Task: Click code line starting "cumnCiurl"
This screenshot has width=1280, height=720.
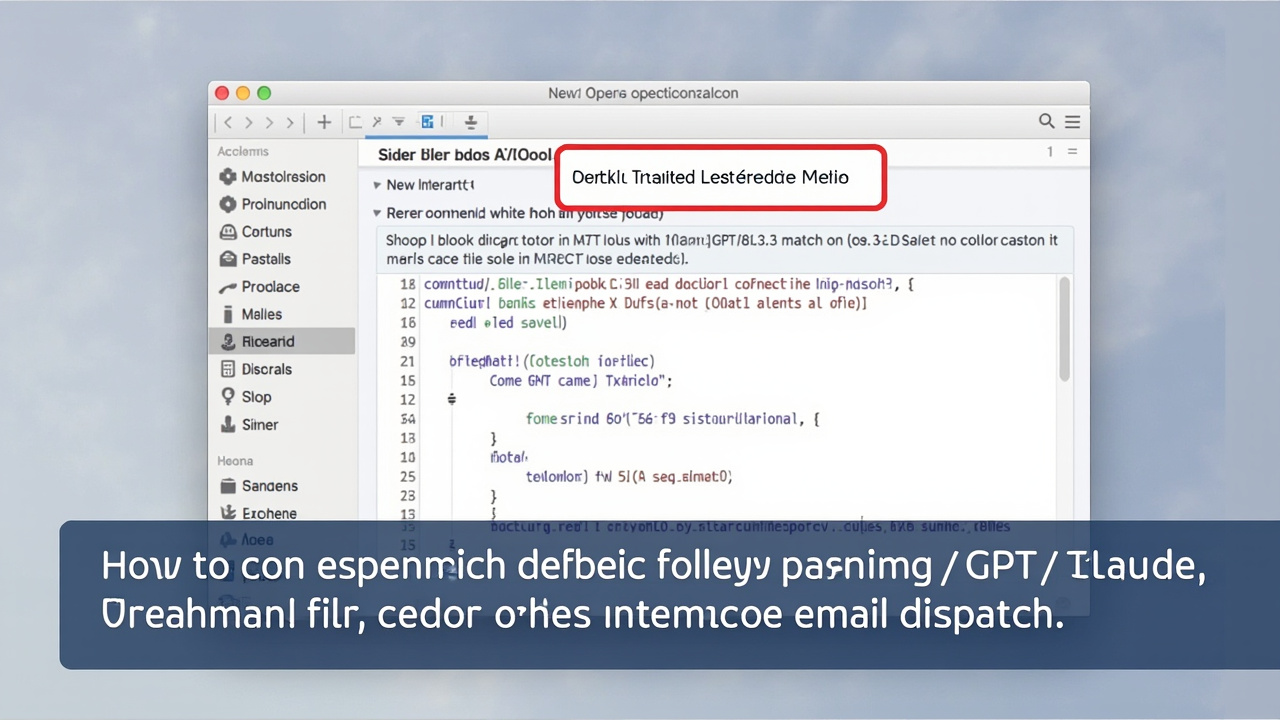Action: tap(645, 303)
